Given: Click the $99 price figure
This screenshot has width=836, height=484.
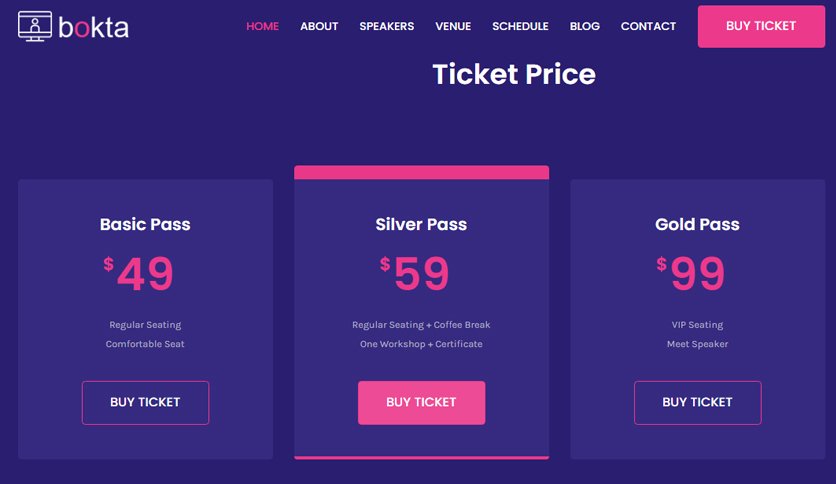Looking at the screenshot, I should (691, 273).
